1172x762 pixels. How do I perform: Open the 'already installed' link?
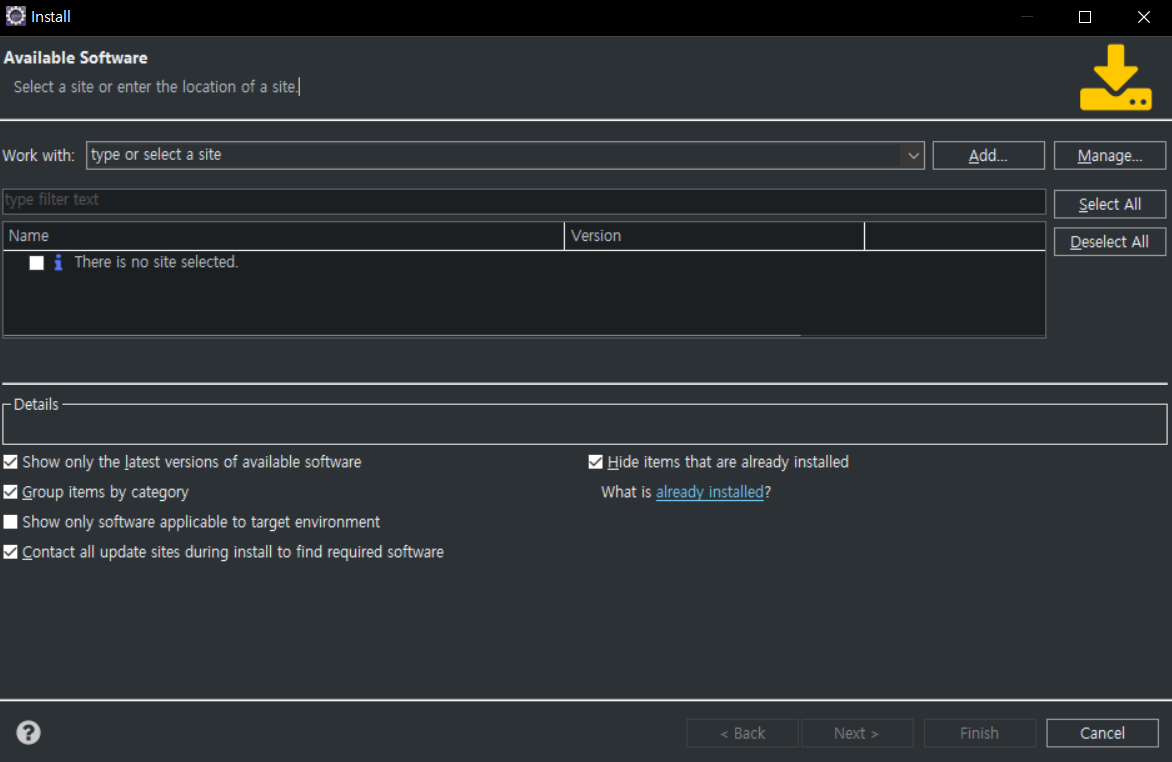709,492
